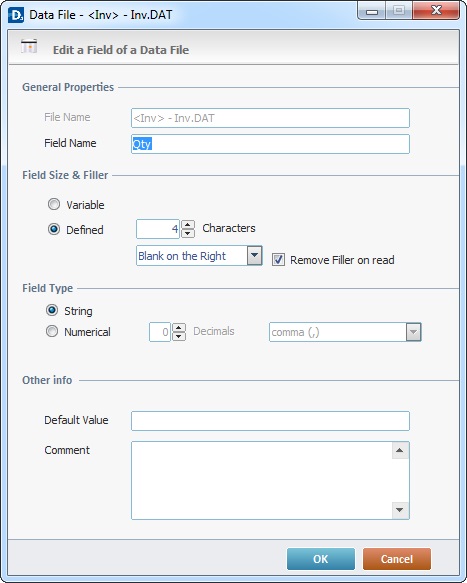This screenshot has width=467, height=583.
Task: Click inside the Comment text area
Action: click(x=262, y=480)
